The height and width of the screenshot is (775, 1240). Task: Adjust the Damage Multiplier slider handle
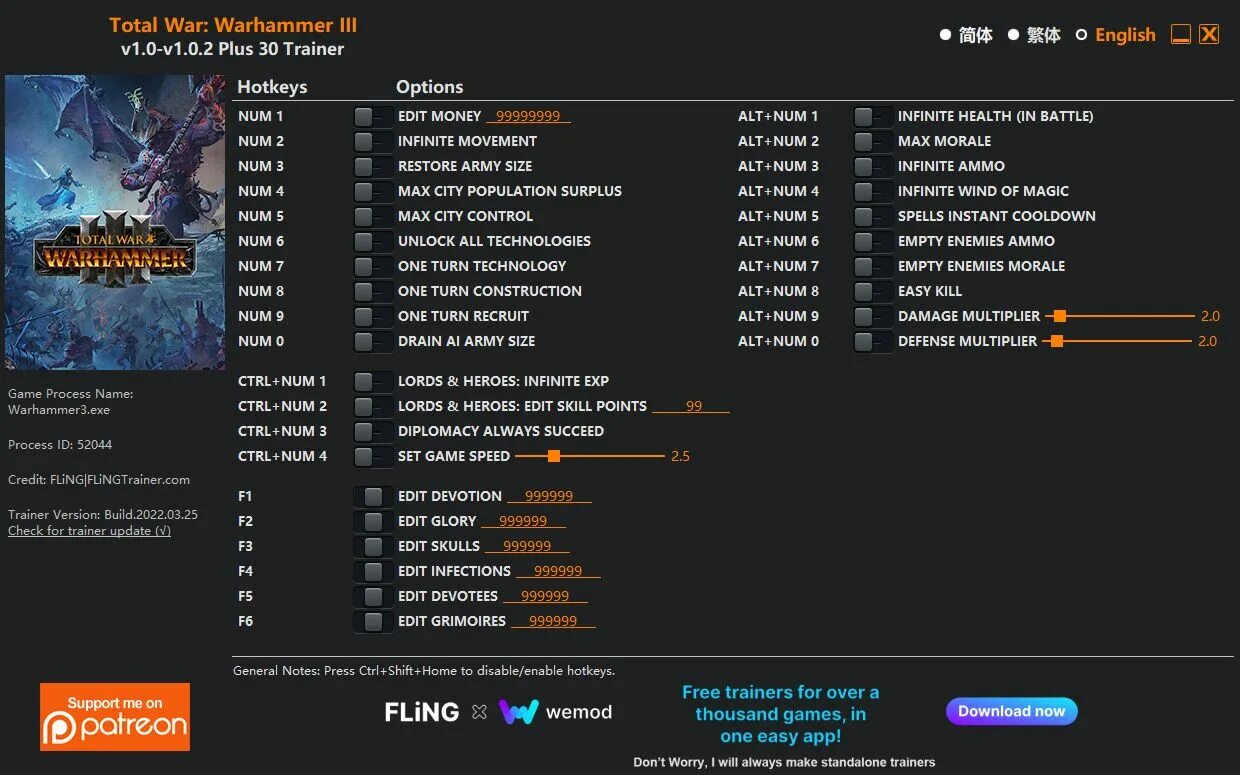1060,316
